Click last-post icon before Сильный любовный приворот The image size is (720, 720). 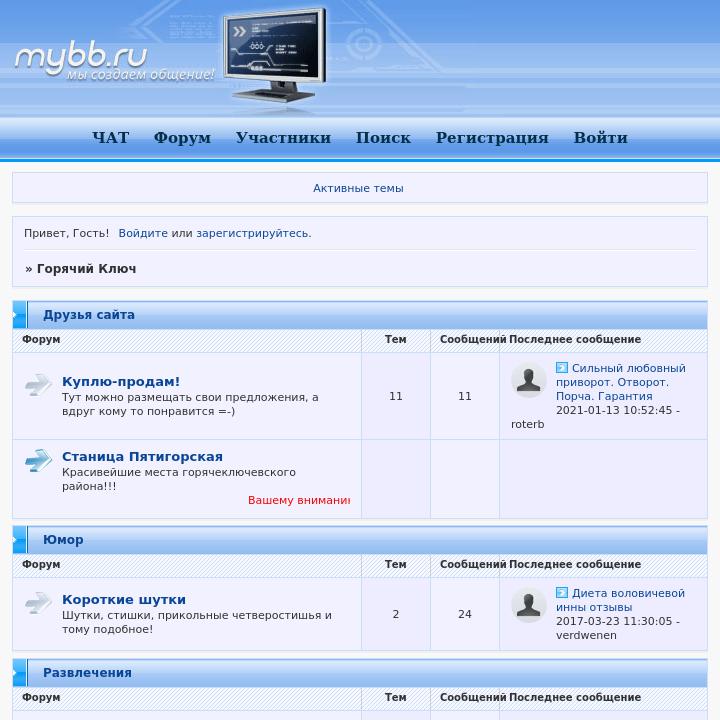tap(562, 367)
